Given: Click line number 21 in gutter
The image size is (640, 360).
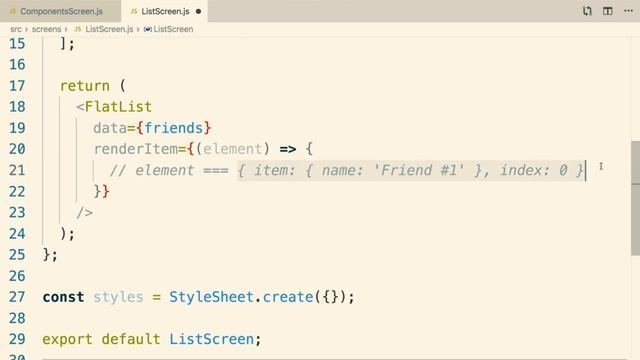Looking at the screenshot, I should pos(17,170).
